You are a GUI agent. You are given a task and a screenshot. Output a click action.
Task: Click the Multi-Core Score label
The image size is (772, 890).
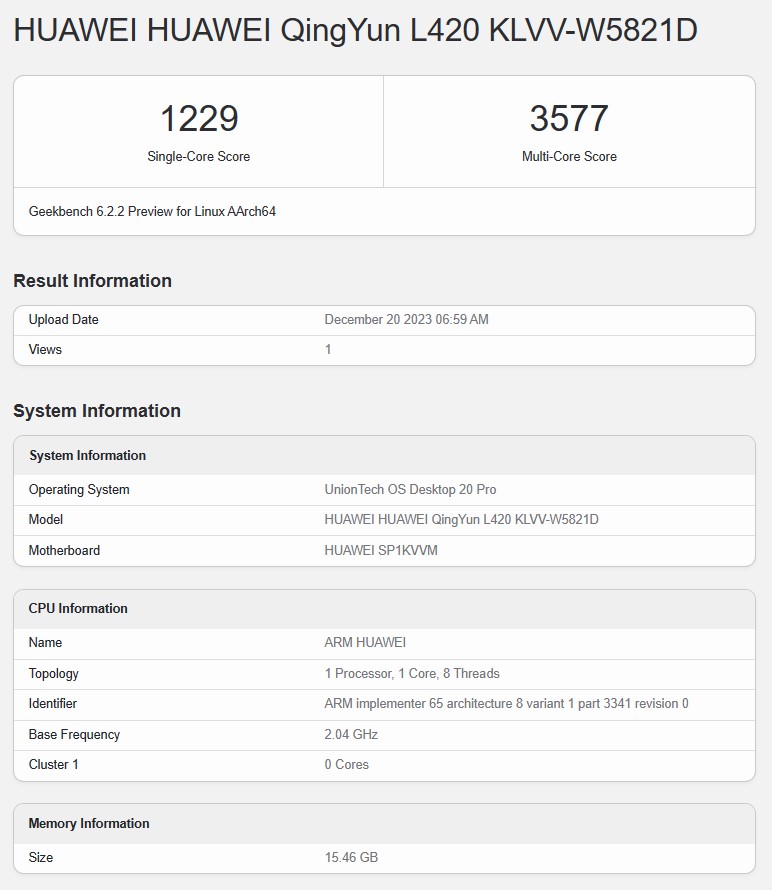(x=569, y=157)
